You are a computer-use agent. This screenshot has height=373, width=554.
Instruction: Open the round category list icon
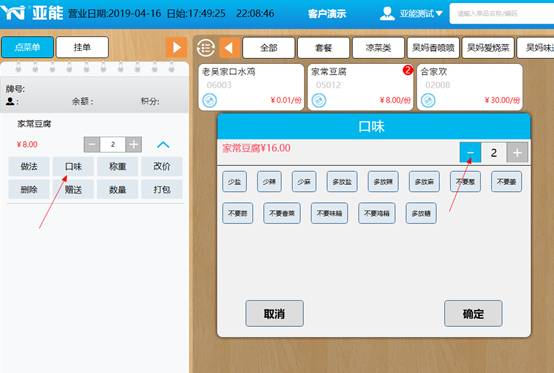pyautogui.click(x=206, y=48)
